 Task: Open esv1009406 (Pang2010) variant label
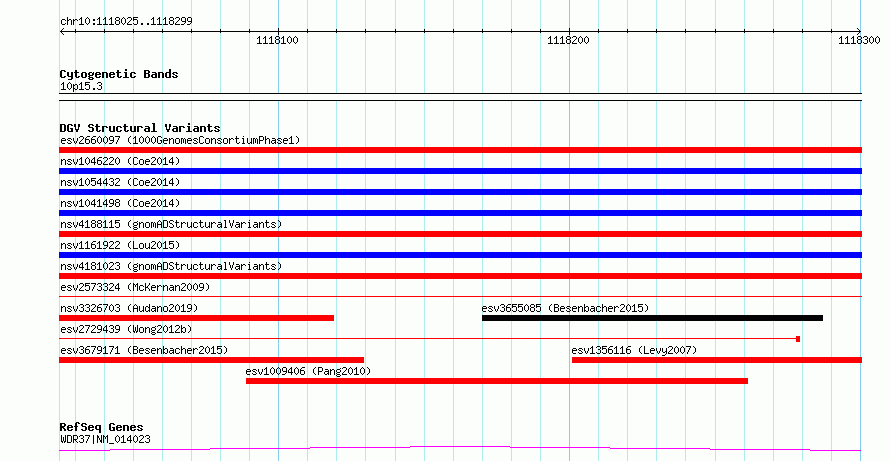click(308, 371)
